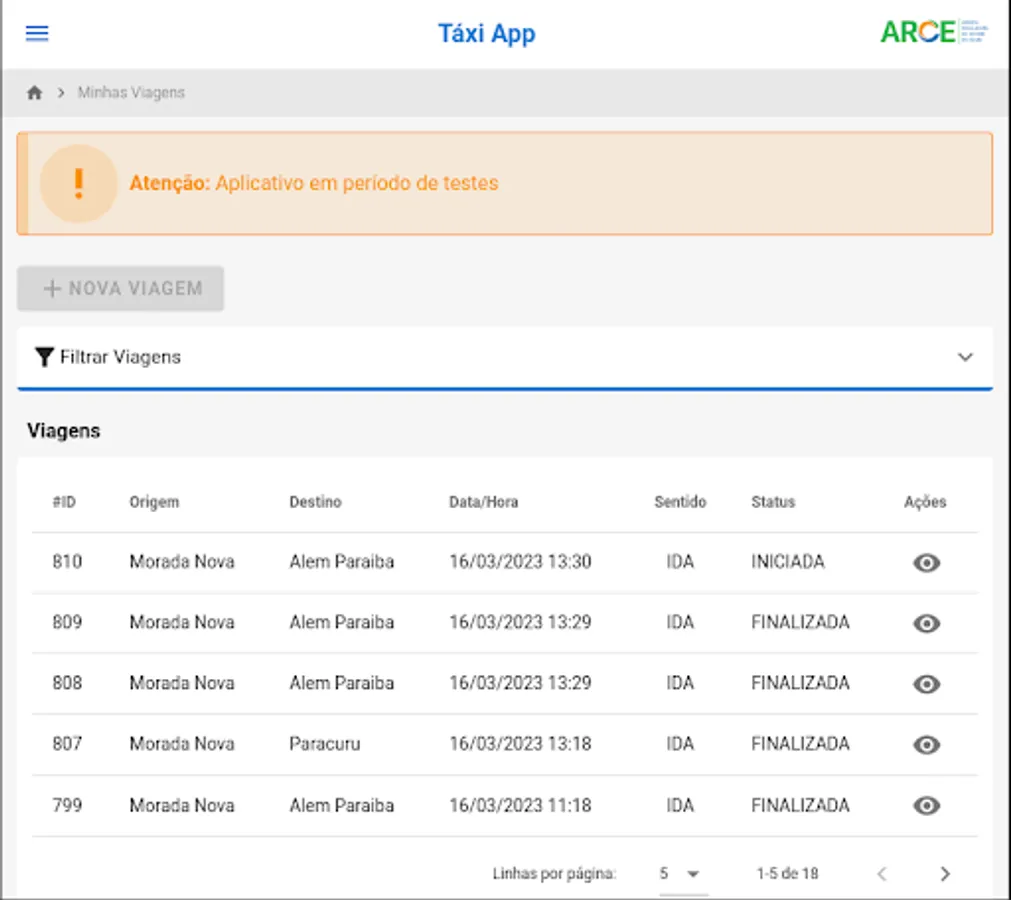Select the ID cell 810
Viewport: 1011px width, 900px height.
pyautogui.click(x=67, y=562)
